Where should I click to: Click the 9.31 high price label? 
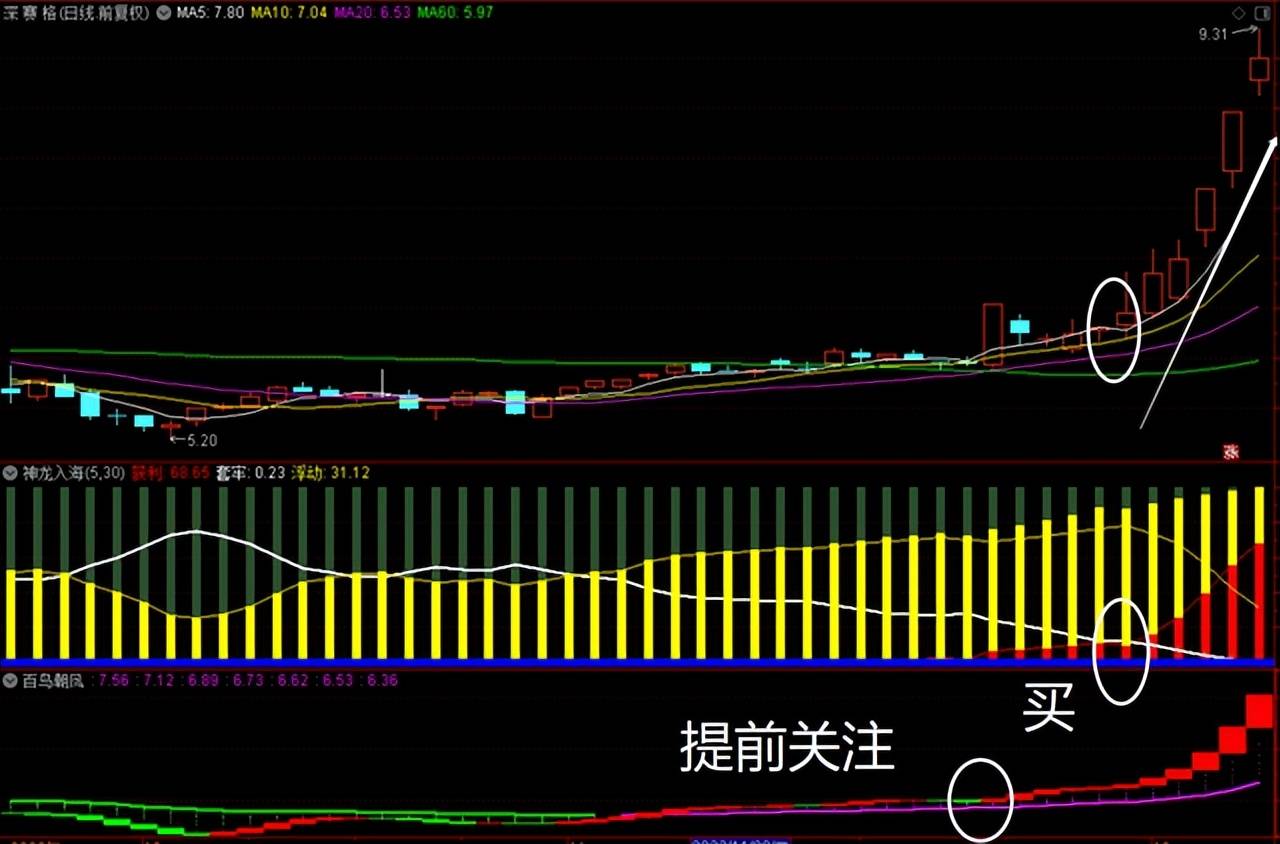click(x=1214, y=35)
